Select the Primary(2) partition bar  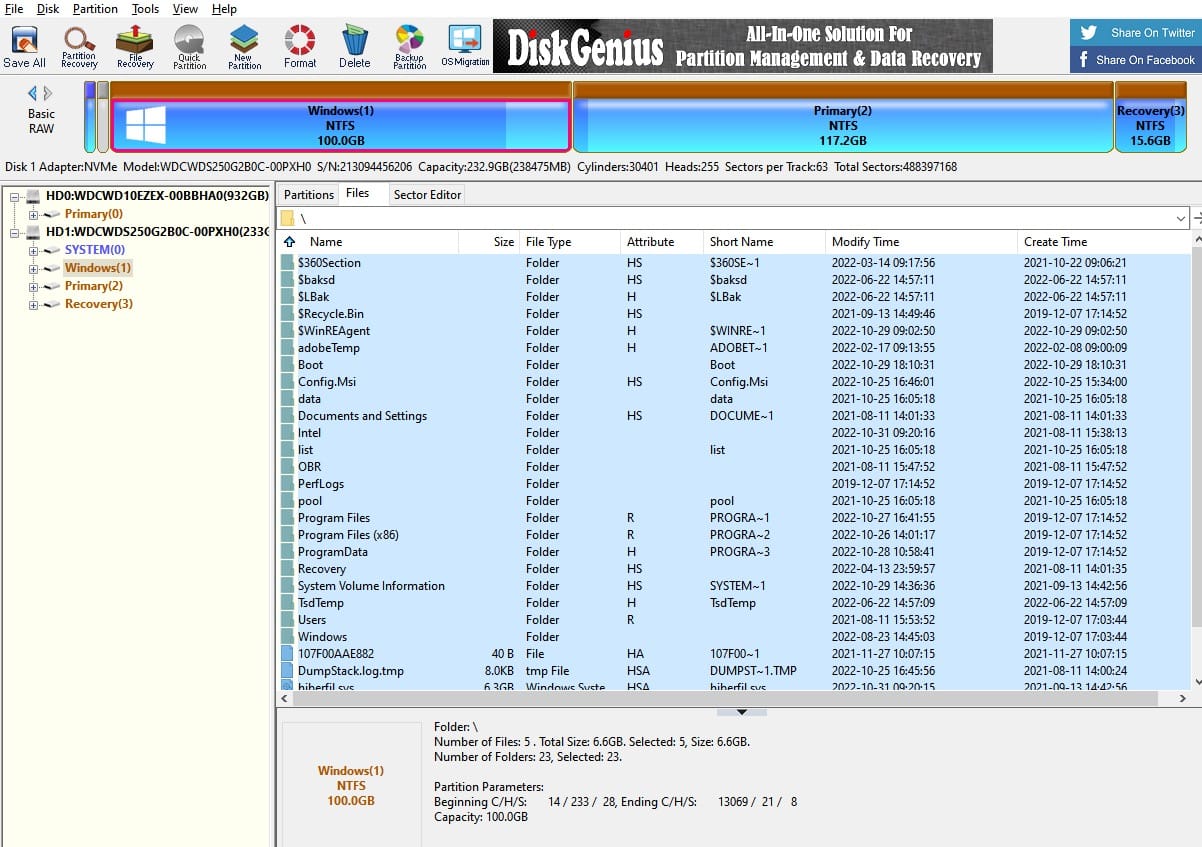843,125
